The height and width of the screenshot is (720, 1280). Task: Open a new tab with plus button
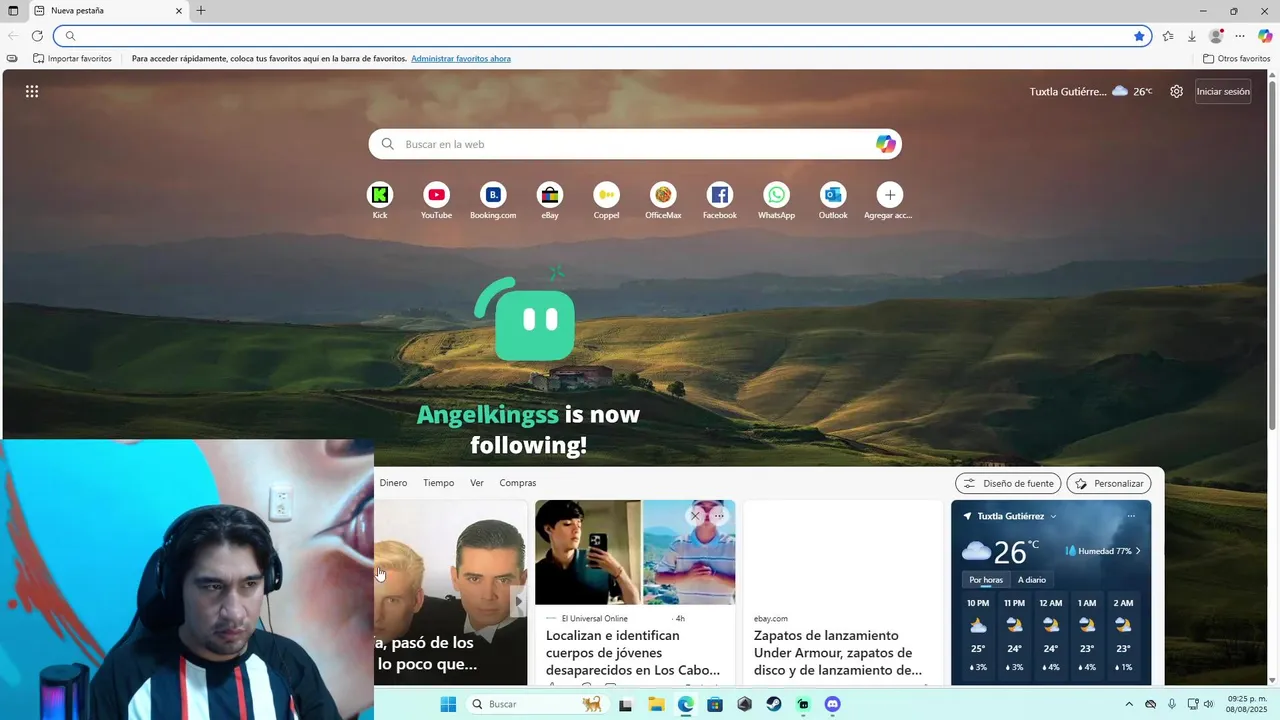point(201,11)
